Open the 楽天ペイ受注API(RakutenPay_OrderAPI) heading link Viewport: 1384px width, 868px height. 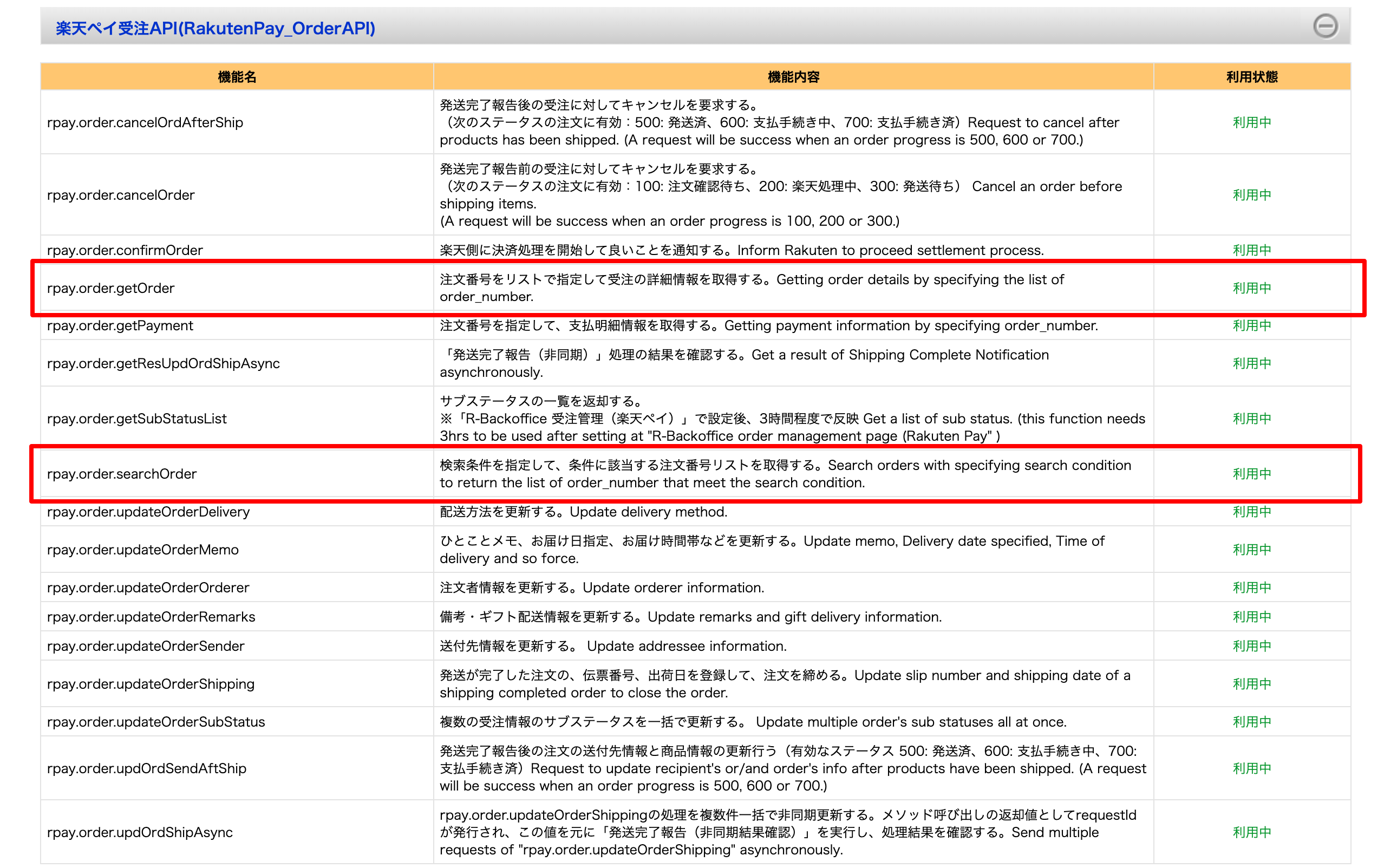216,28
